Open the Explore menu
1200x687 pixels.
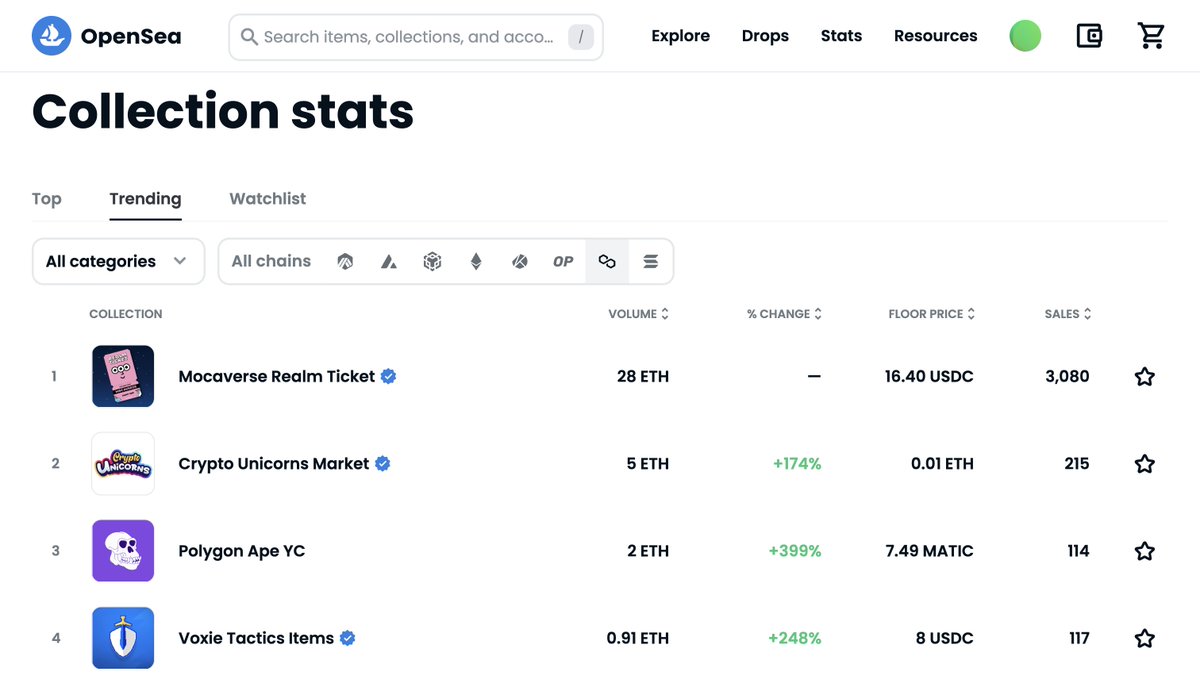pos(680,36)
